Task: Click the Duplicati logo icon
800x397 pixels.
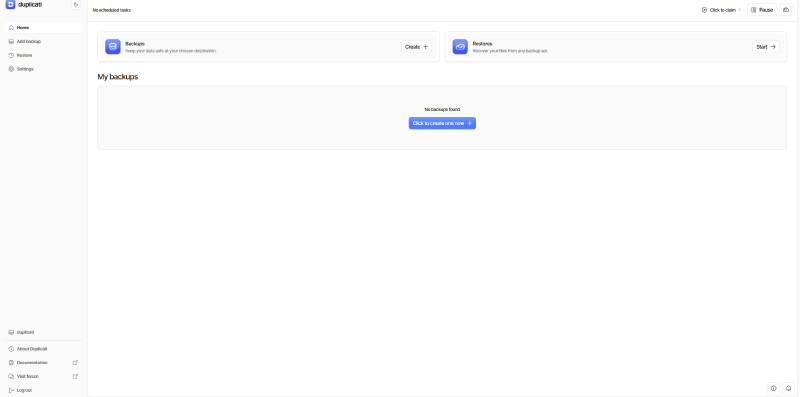Action: coord(10,5)
